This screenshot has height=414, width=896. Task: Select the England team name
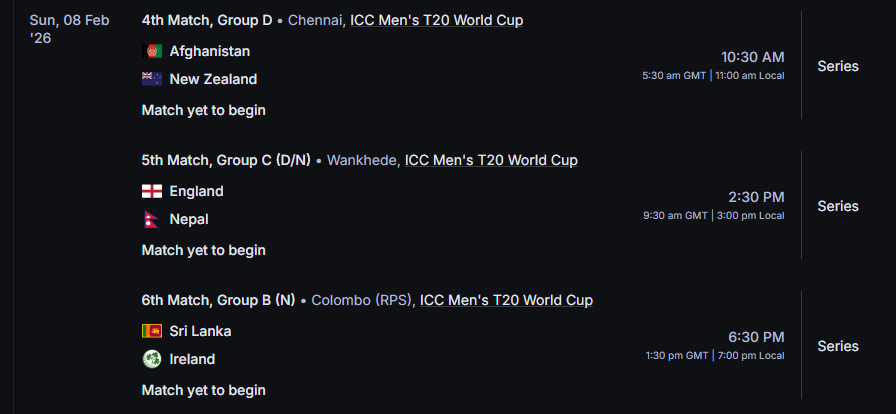click(196, 191)
